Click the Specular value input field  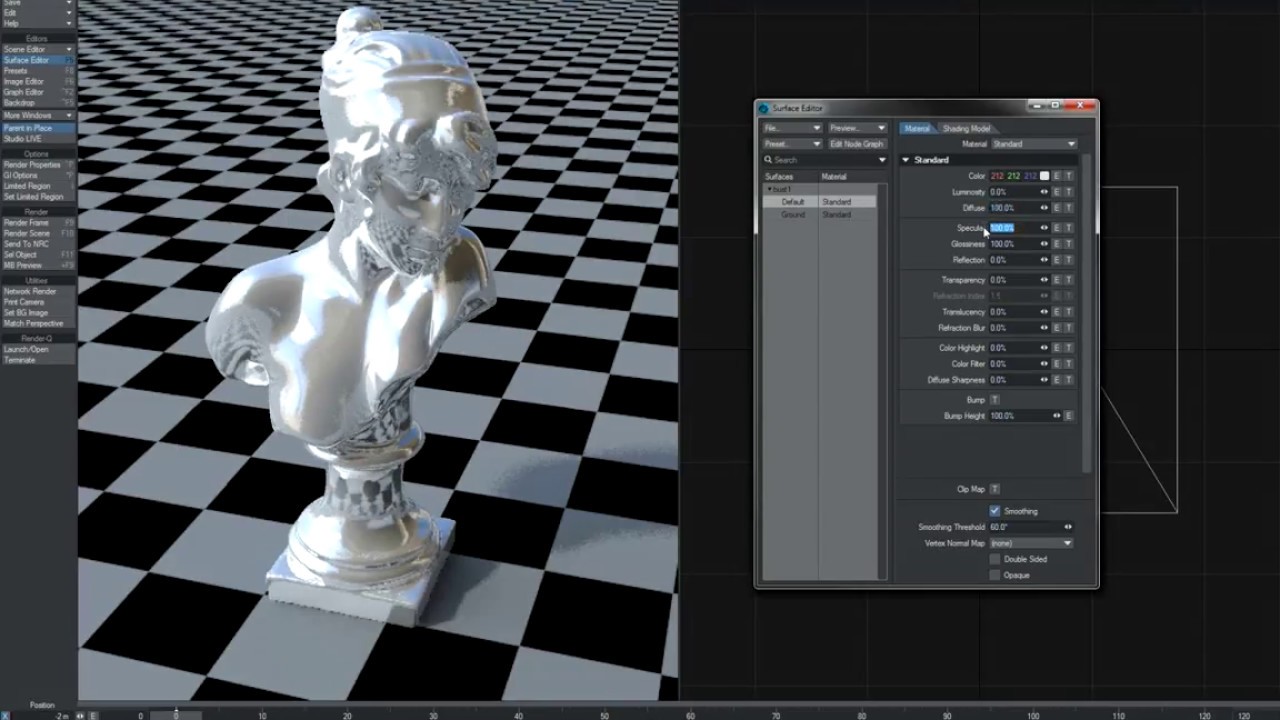(1013, 228)
